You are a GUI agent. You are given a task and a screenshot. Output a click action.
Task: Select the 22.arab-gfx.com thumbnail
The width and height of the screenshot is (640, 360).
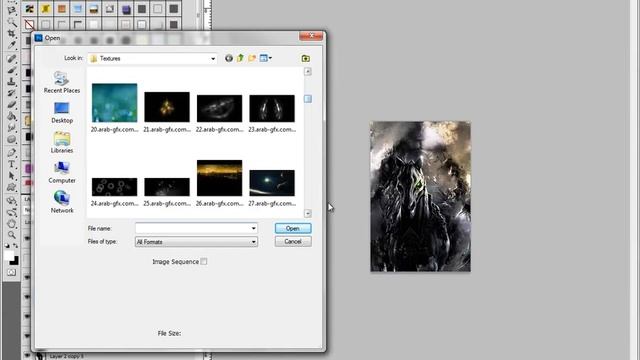219,108
